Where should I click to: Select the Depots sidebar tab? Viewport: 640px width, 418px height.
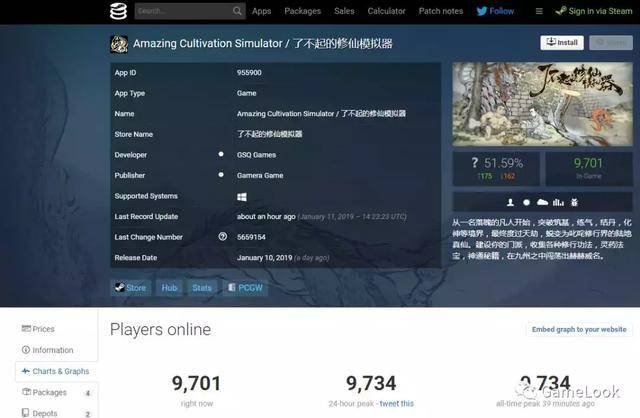(x=56, y=413)
